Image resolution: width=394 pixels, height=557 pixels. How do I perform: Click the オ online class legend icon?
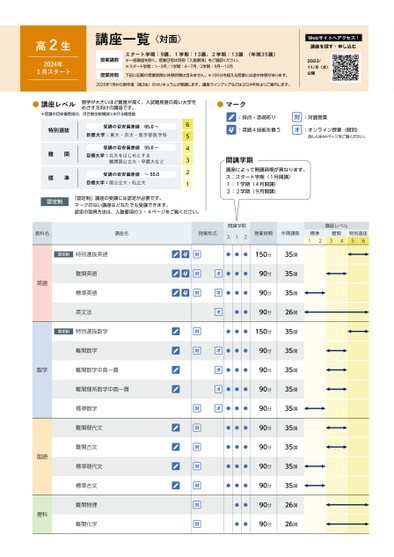point(297,130)
